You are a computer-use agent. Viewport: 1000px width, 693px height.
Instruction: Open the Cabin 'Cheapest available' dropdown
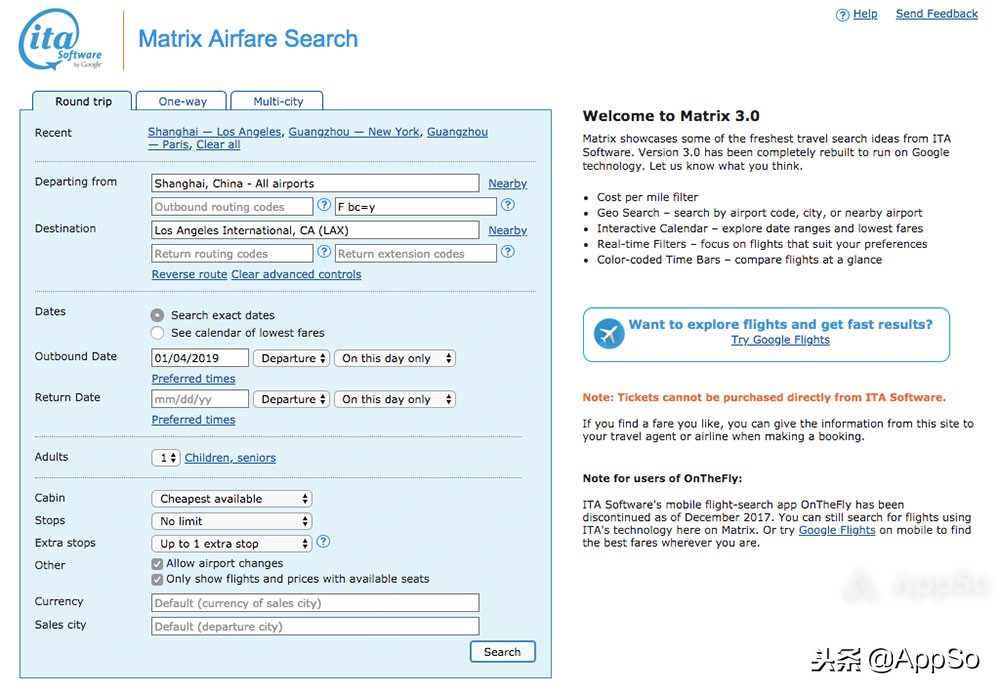pyautogui.click(x=232, y=499)
